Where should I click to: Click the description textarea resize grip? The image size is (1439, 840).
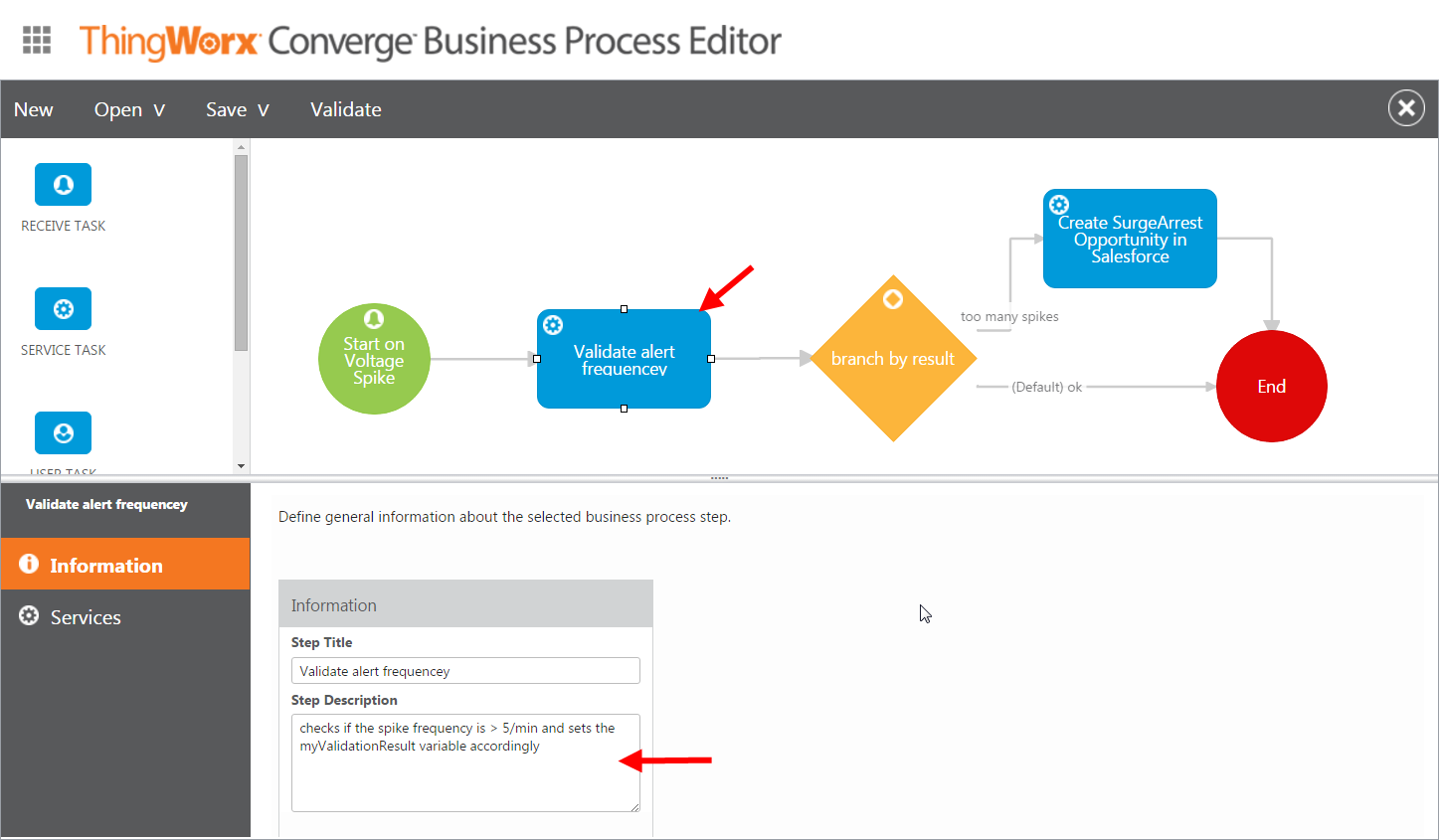pos(634,806)
